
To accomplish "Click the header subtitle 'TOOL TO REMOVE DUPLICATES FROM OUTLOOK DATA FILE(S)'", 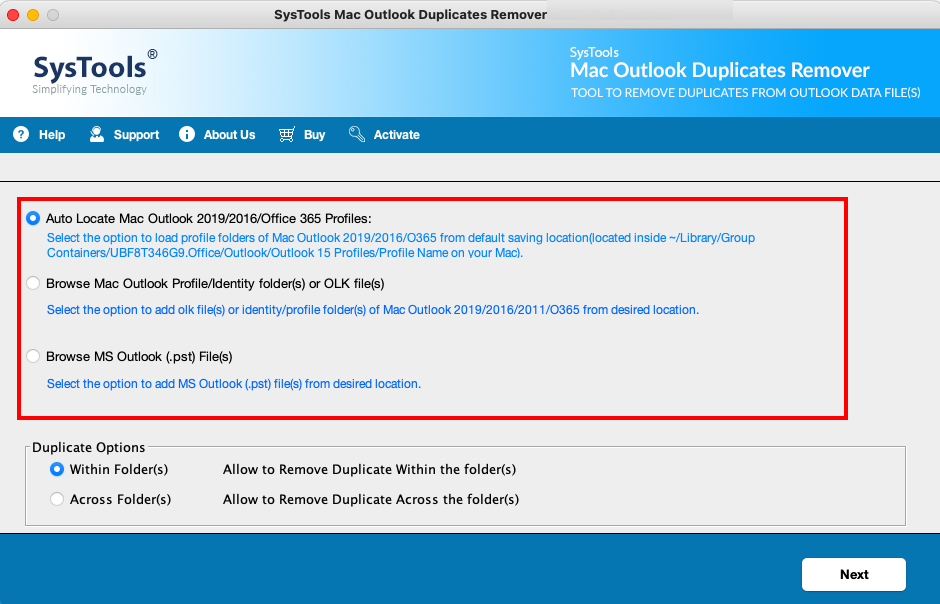I will tap(745, 93).
